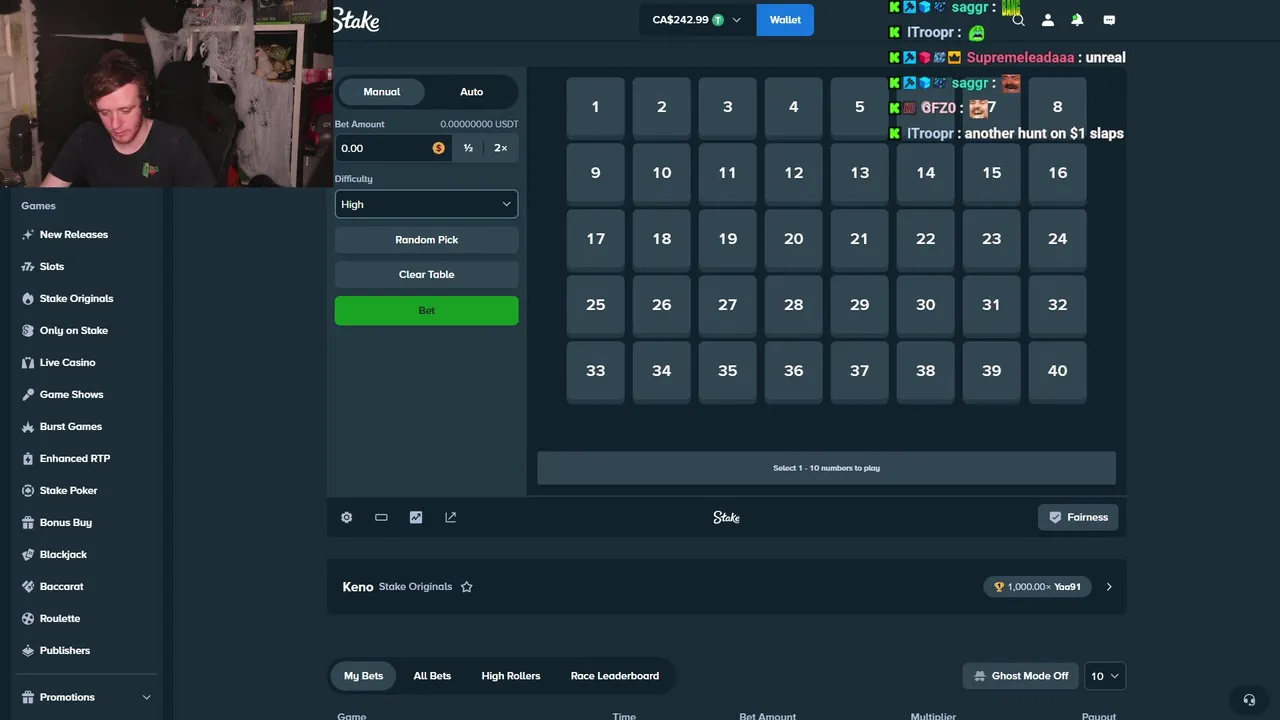The height and width of the screenshot is (720, 1280).
Task: Open the Fairness button
Action: coord(1078,517)
